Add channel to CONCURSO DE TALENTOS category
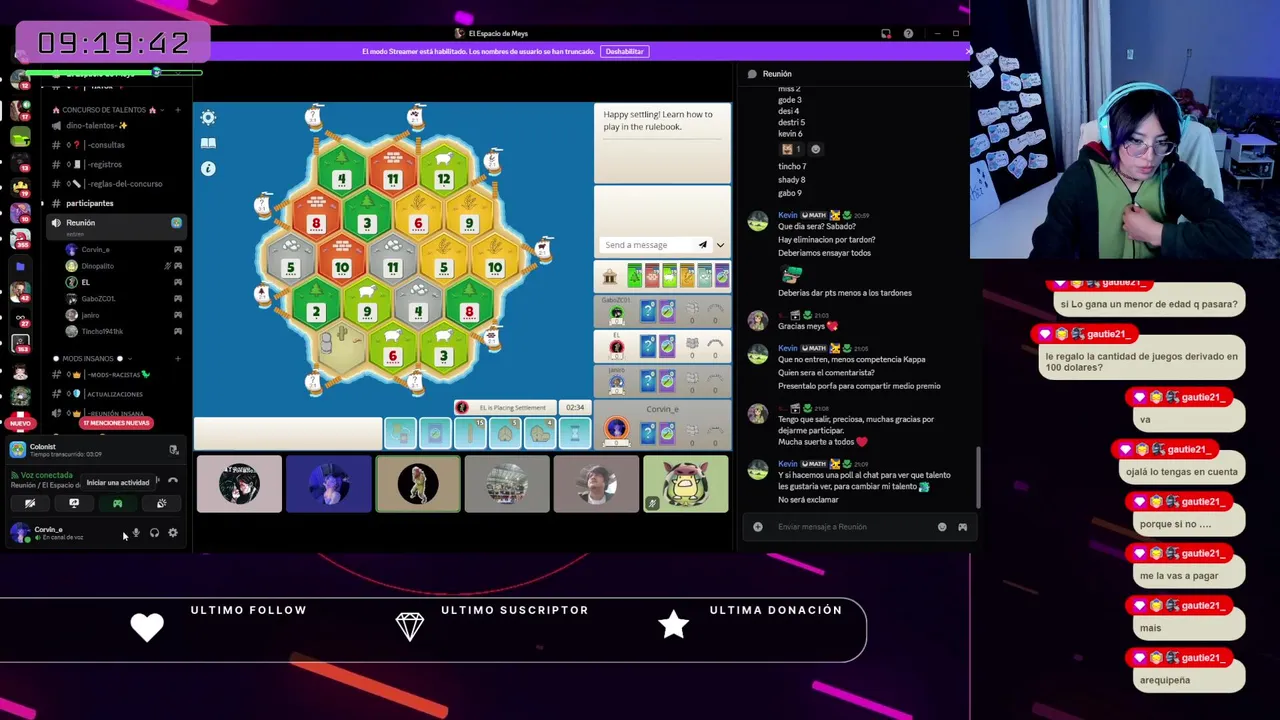This screenshot has height=720, width=1280. coord(177,110)
